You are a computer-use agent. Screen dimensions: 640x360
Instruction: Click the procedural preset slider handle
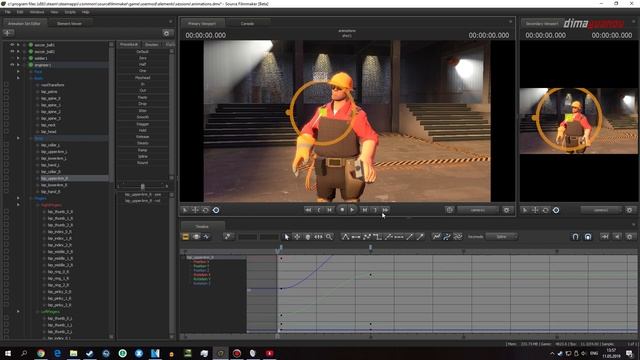(142, 187)
